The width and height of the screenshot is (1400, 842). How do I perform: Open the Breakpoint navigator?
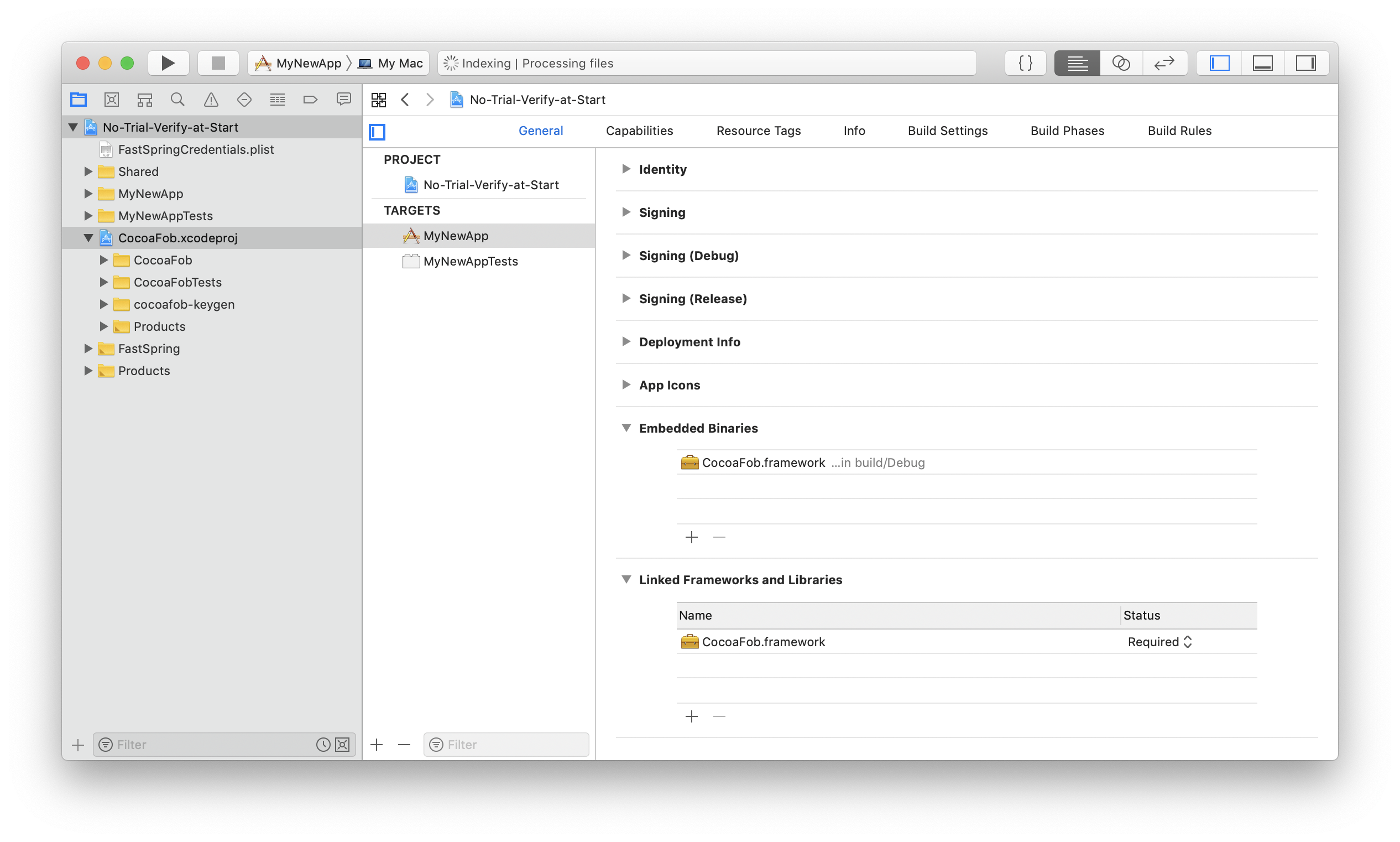(x=310, y=99)
